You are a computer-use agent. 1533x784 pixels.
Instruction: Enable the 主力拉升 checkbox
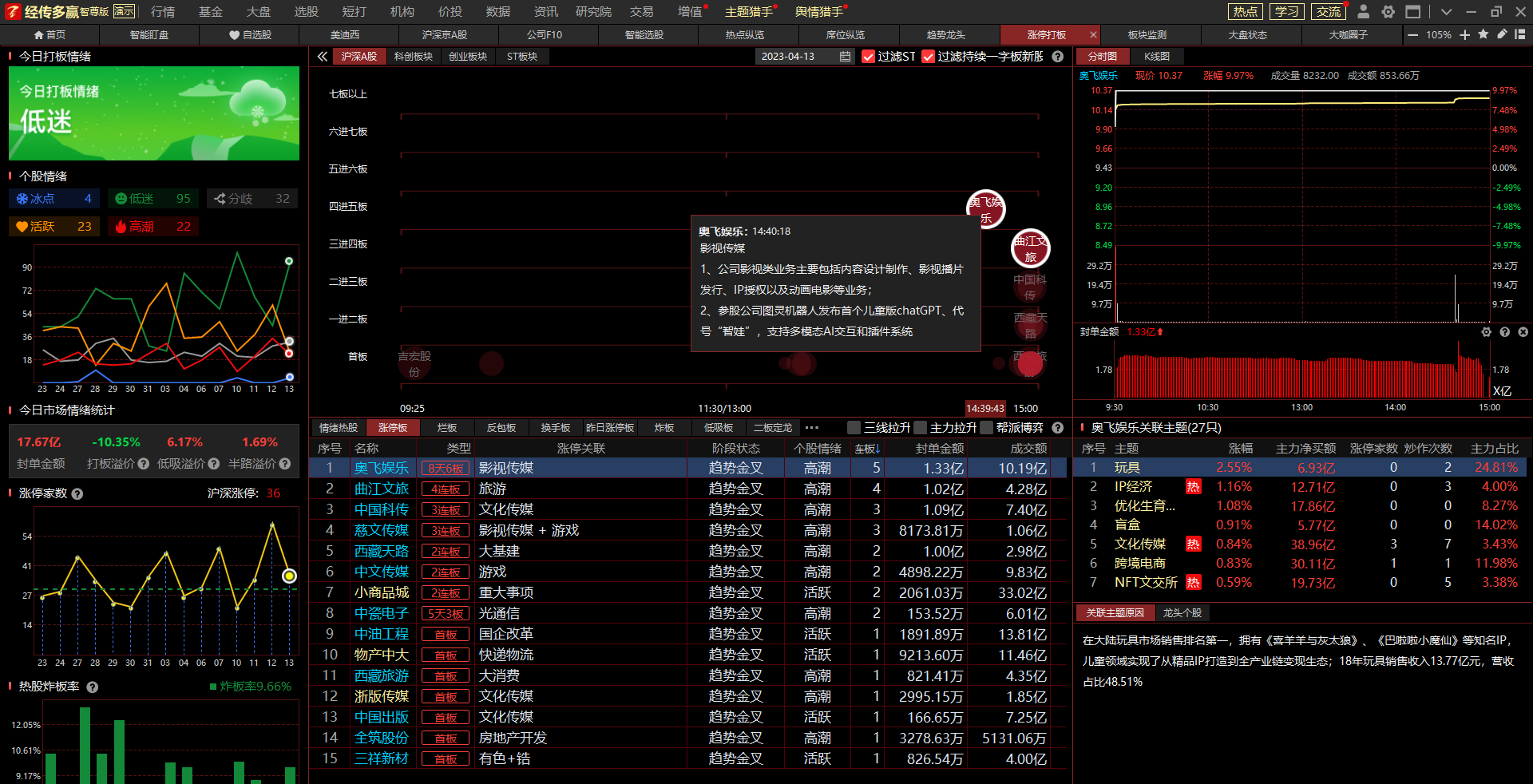(921, 428)
